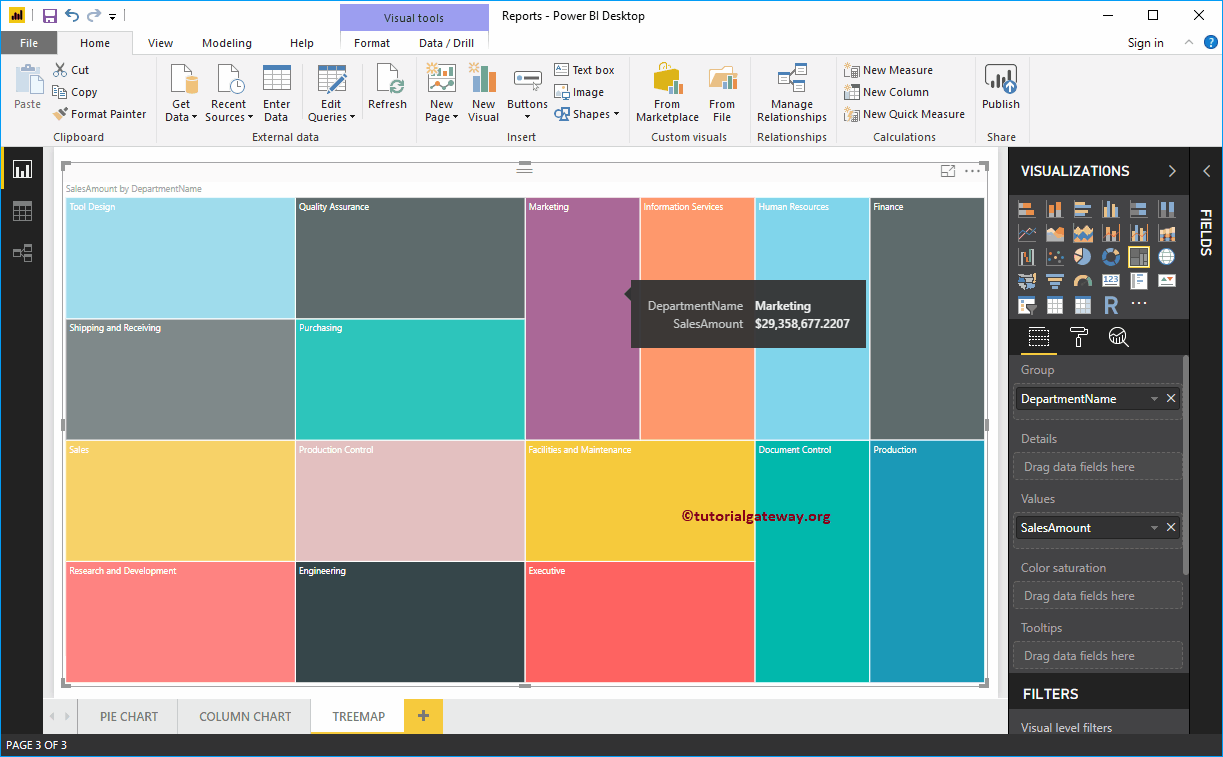Open the Edit Queries dropdown
This screenshot has height=757, width=1223.
click(x=331, y=93)
